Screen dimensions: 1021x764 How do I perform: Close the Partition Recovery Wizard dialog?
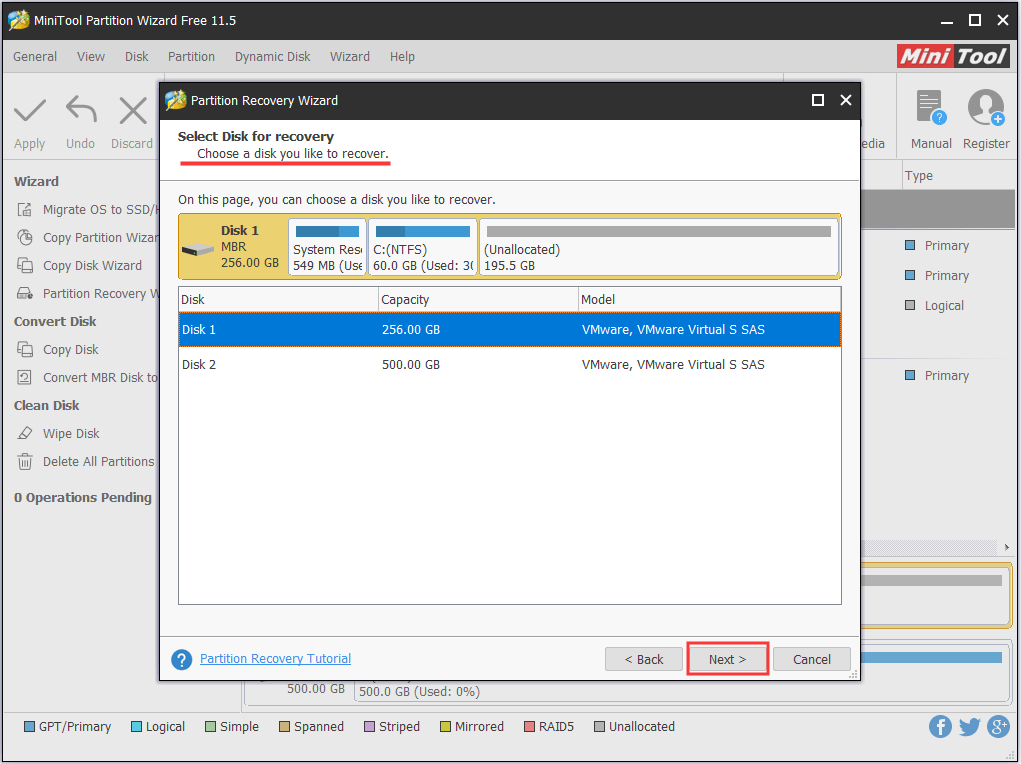[846, 100]
